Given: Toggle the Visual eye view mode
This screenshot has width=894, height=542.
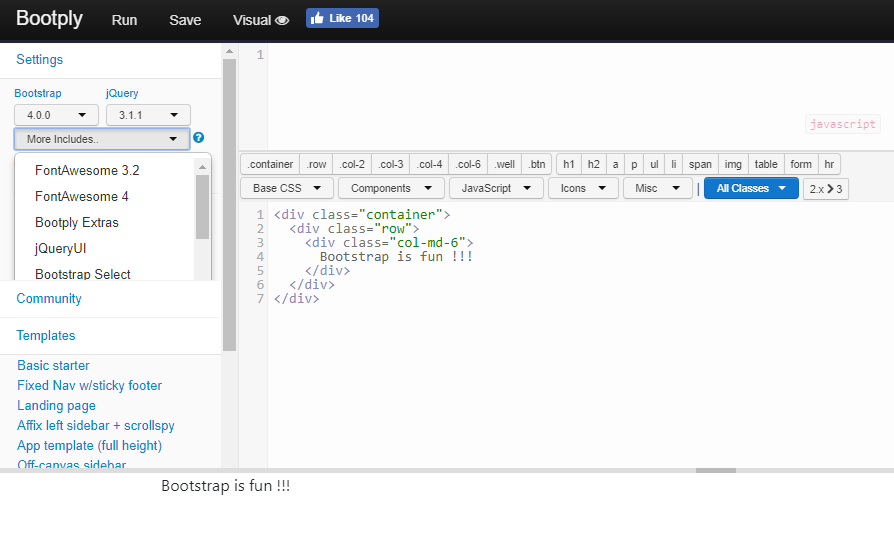Looking at the screenshot, I should pos(261,20).
